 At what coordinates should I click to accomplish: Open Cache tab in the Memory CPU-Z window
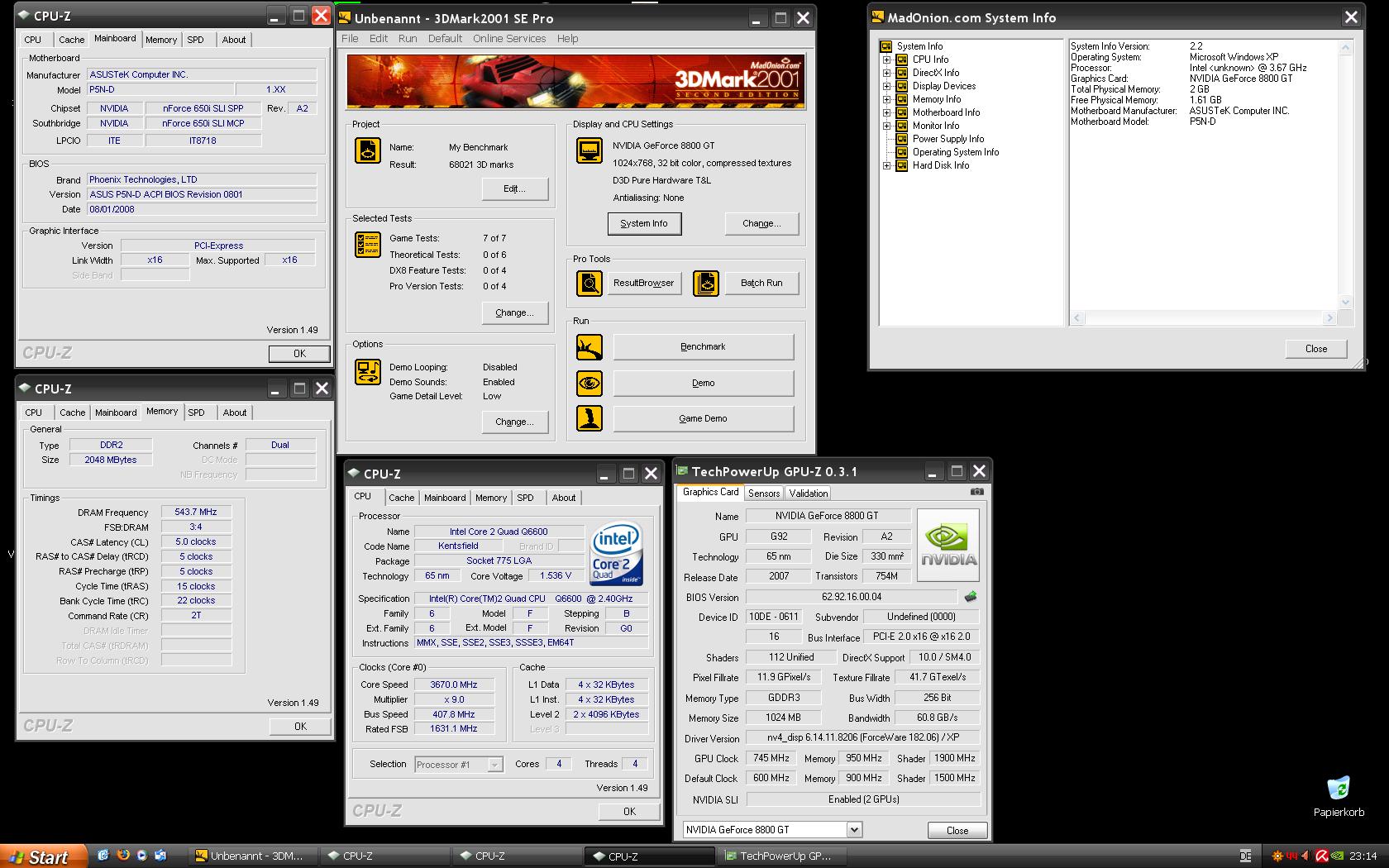click(72, 413)
